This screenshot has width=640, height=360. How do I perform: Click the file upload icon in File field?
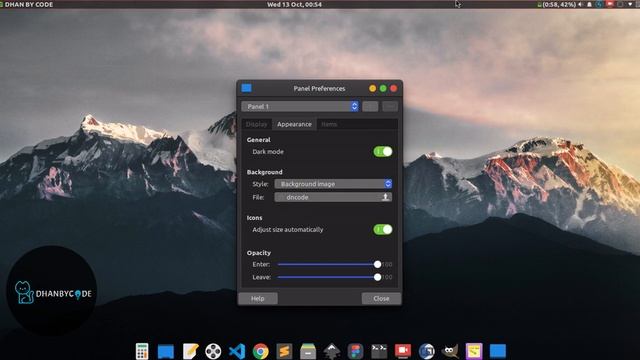(385, 197)
